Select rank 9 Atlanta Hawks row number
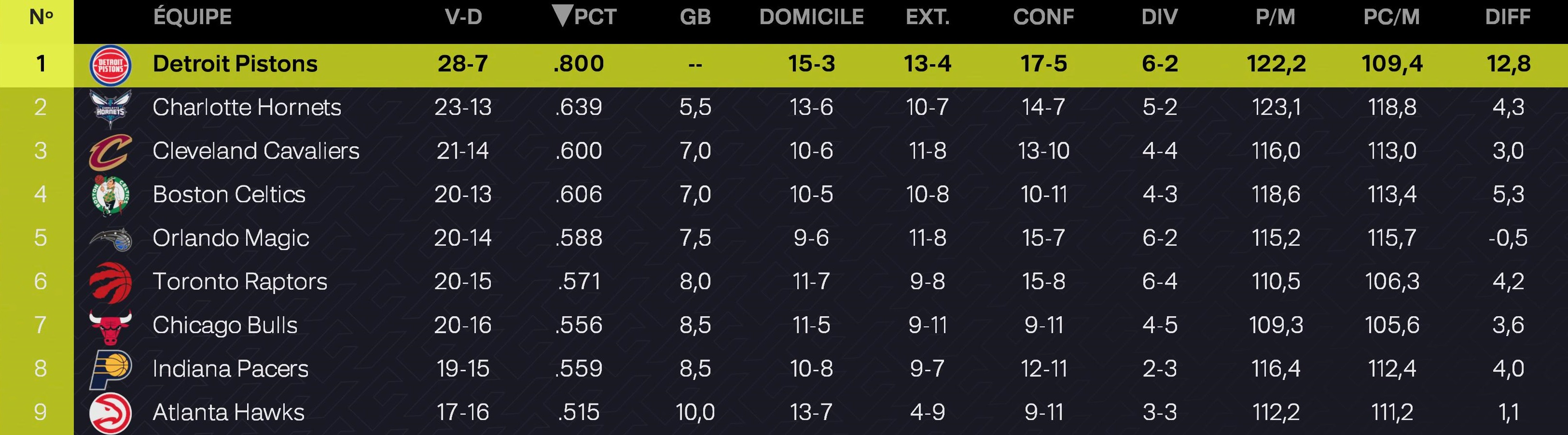Screen dimensions: 1568x435 coord(40,412)
